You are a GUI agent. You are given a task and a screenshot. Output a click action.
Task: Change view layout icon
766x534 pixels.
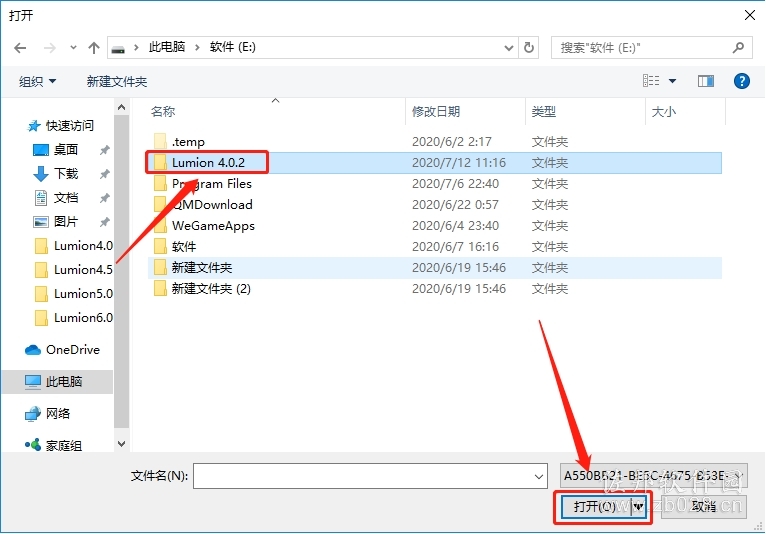tap(651, 81)
